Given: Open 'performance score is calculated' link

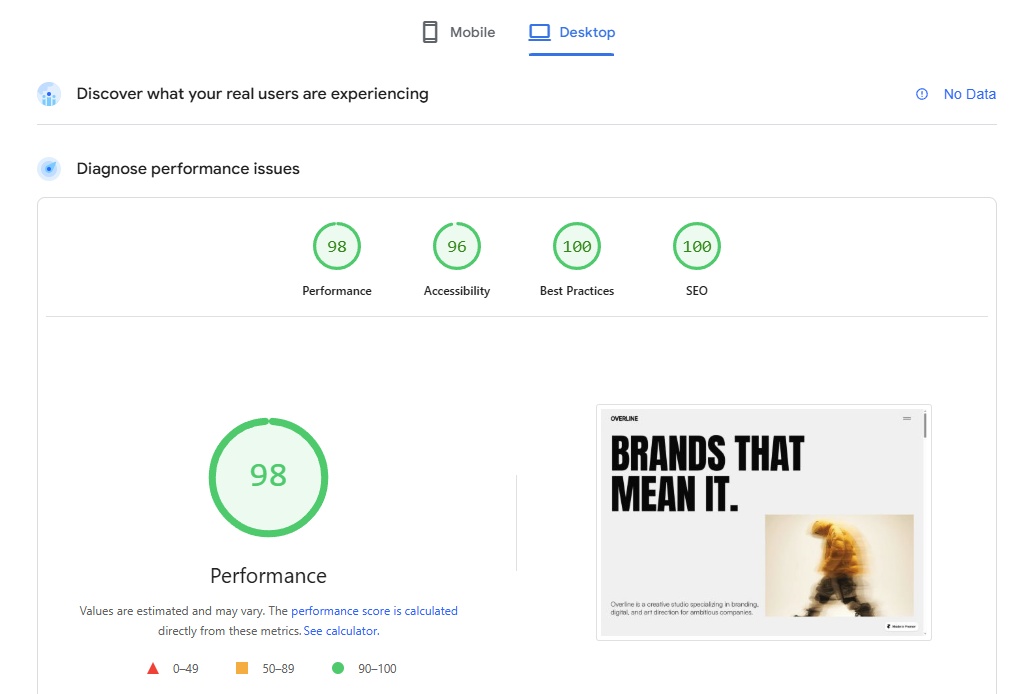Looking at the screenshot, I should (374, 611).
